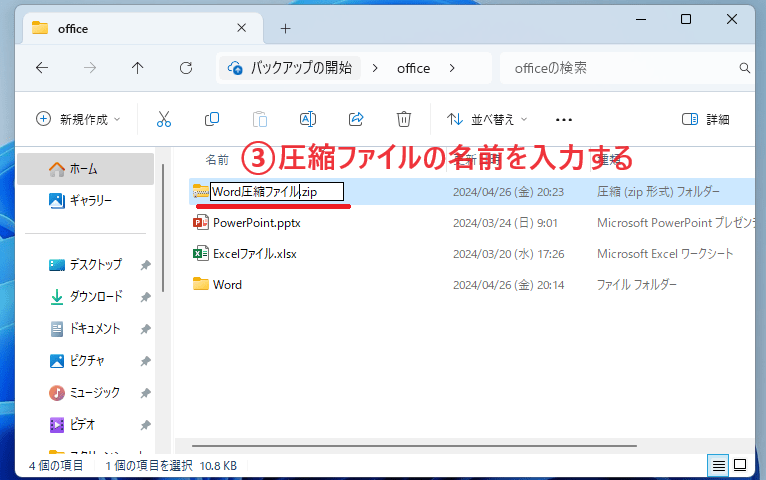
Task: Click the zip folder icon
Action: click(201, 191)
